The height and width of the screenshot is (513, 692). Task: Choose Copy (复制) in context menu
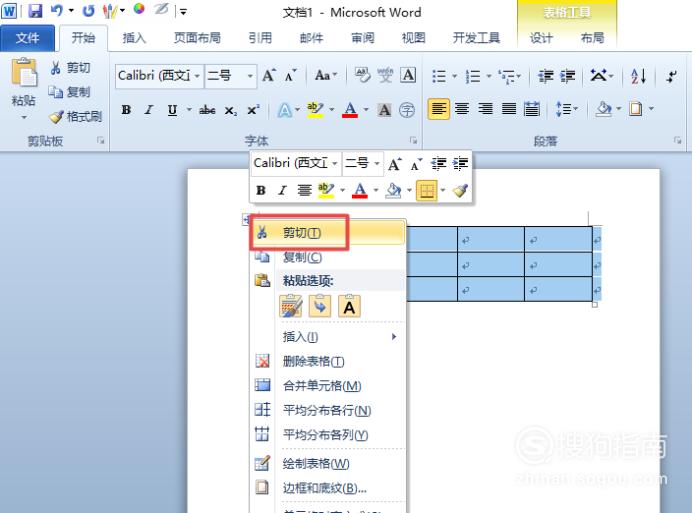pyautogui.click(x=327, y=257)
